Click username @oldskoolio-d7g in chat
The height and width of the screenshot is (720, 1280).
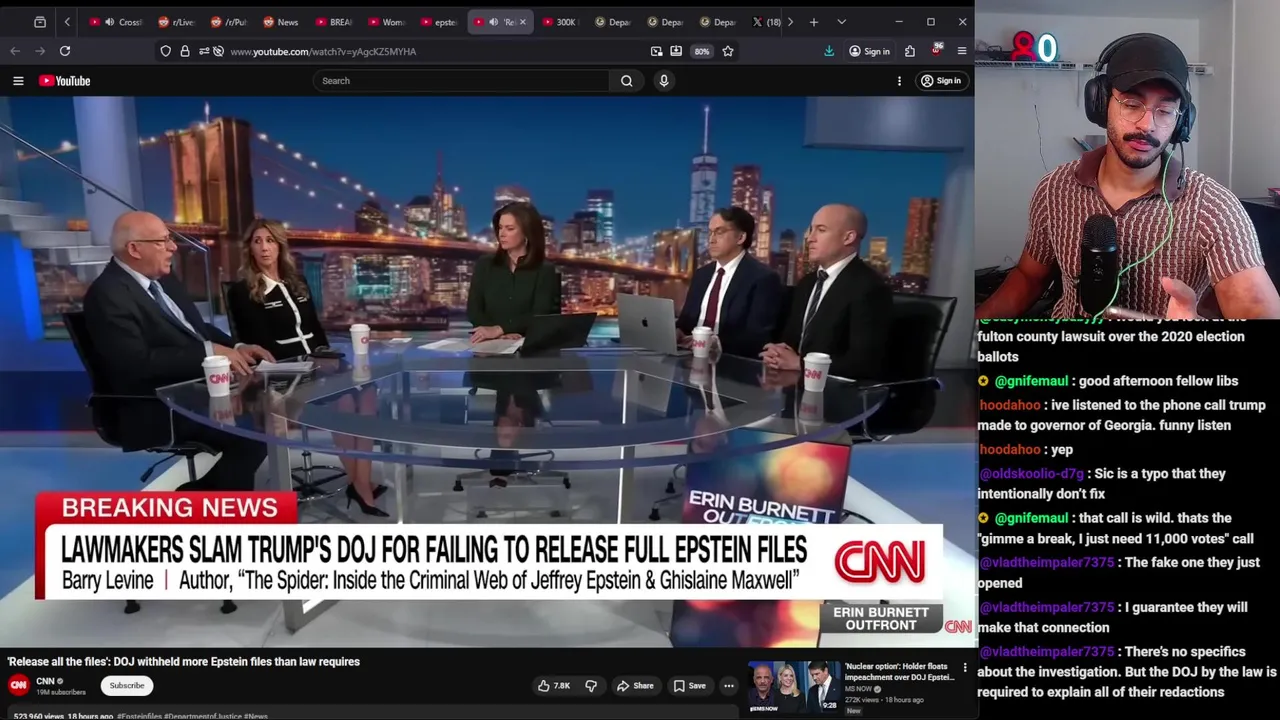(x=1032, y=474)
